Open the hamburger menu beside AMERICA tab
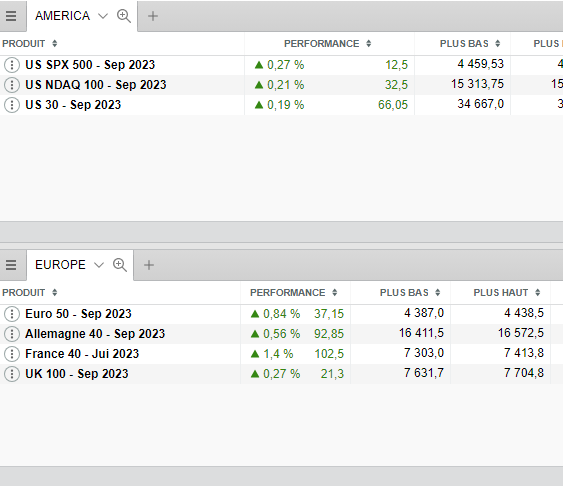The height and width of the screenshot is (486, 563). click(11, 16)
